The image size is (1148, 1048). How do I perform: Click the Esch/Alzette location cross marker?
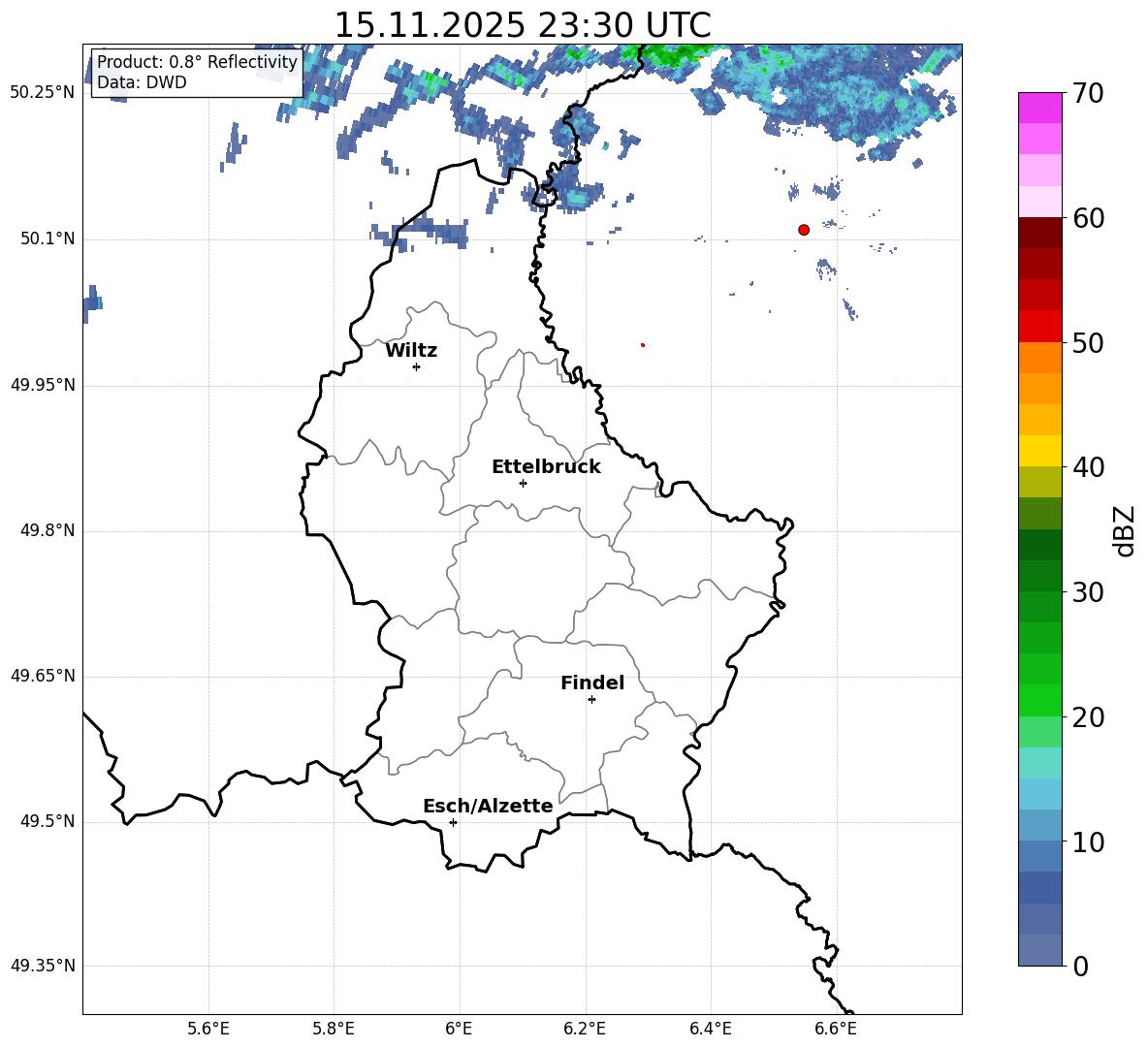tap(453, 822)
